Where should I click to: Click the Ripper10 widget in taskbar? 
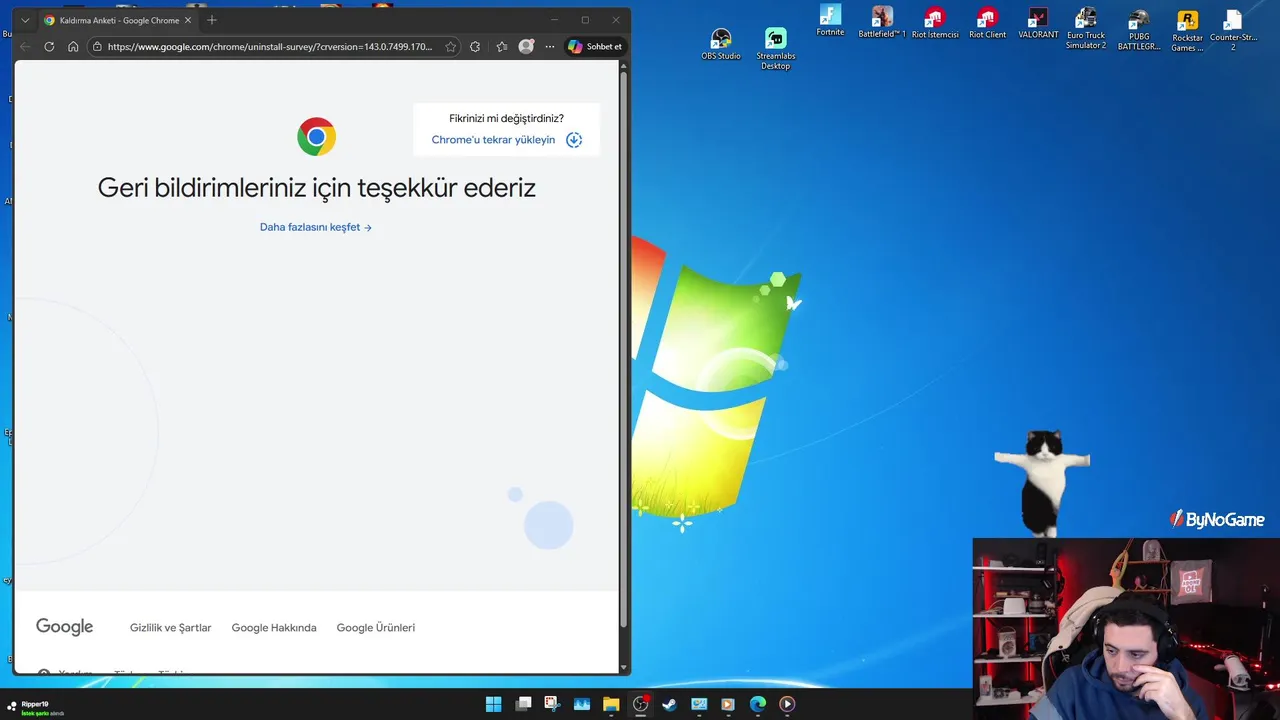point(36,708)
